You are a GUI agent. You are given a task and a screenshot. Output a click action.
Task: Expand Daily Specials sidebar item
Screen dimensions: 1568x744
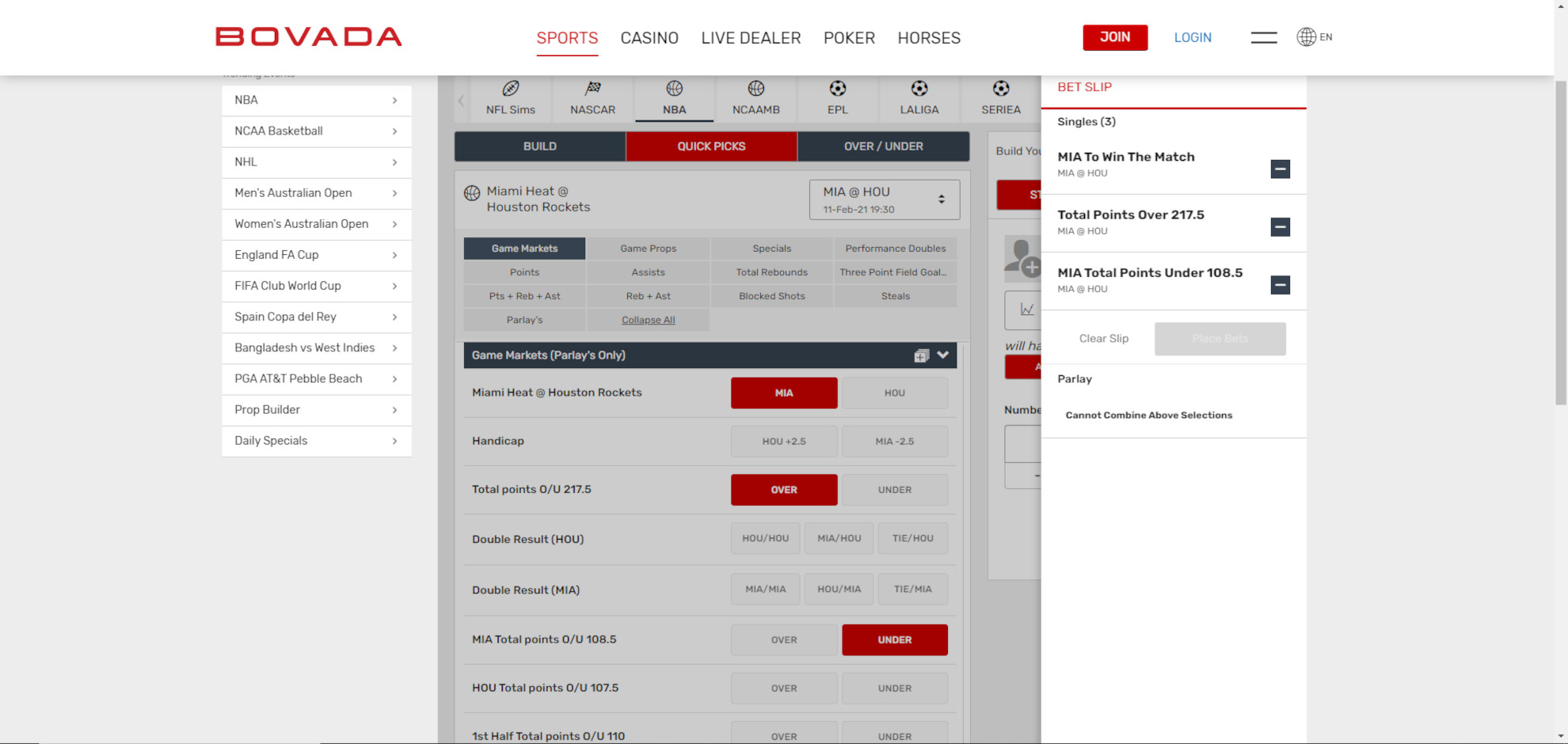click(x=317, y=441)
